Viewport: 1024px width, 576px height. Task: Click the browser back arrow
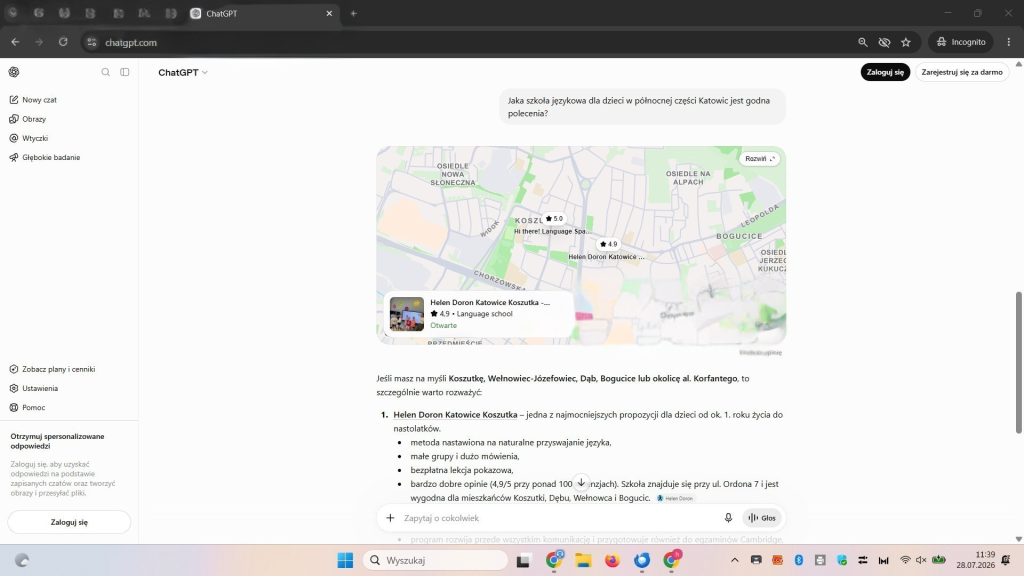point(15,42)
